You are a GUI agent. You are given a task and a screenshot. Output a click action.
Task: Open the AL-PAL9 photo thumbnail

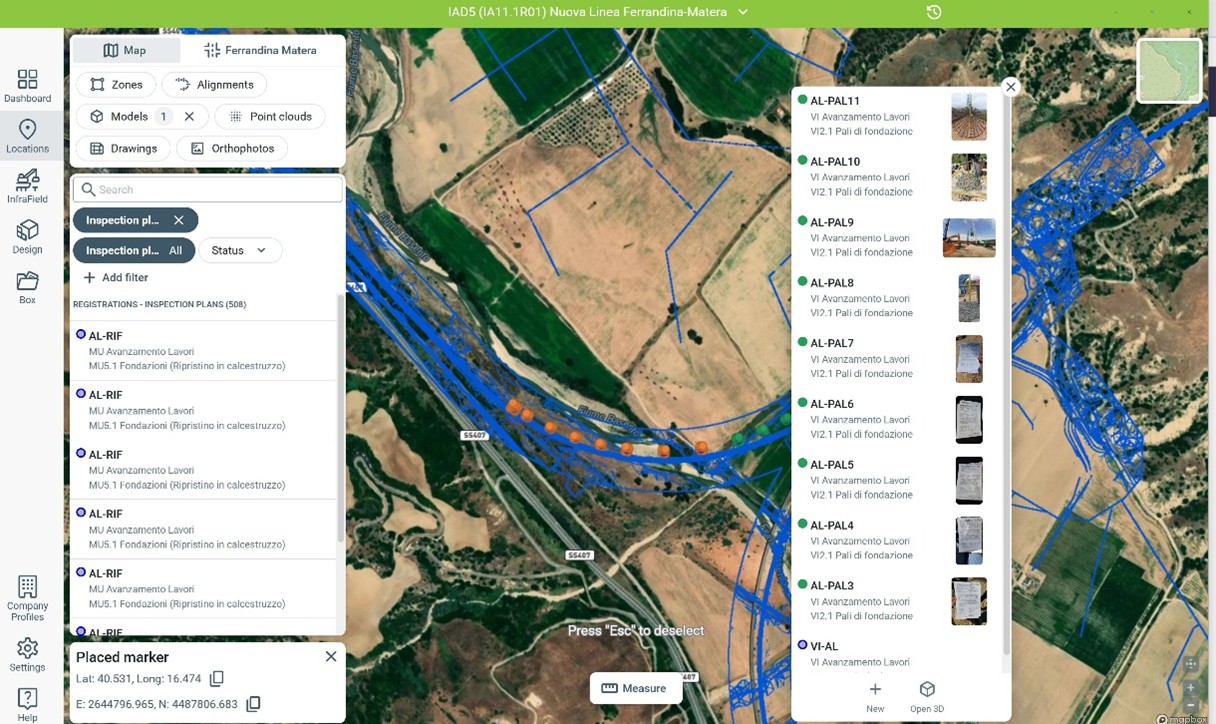pyautogui.click(x=969, y=238)
